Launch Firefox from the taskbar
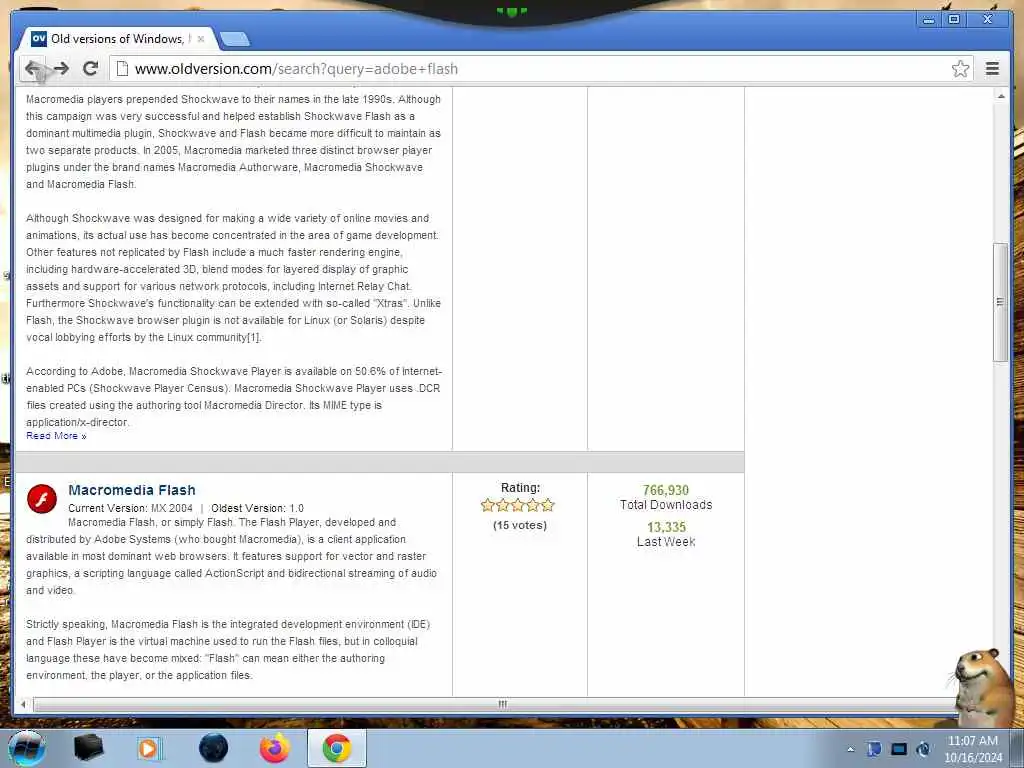1024x768 pixels. point(275,748)
